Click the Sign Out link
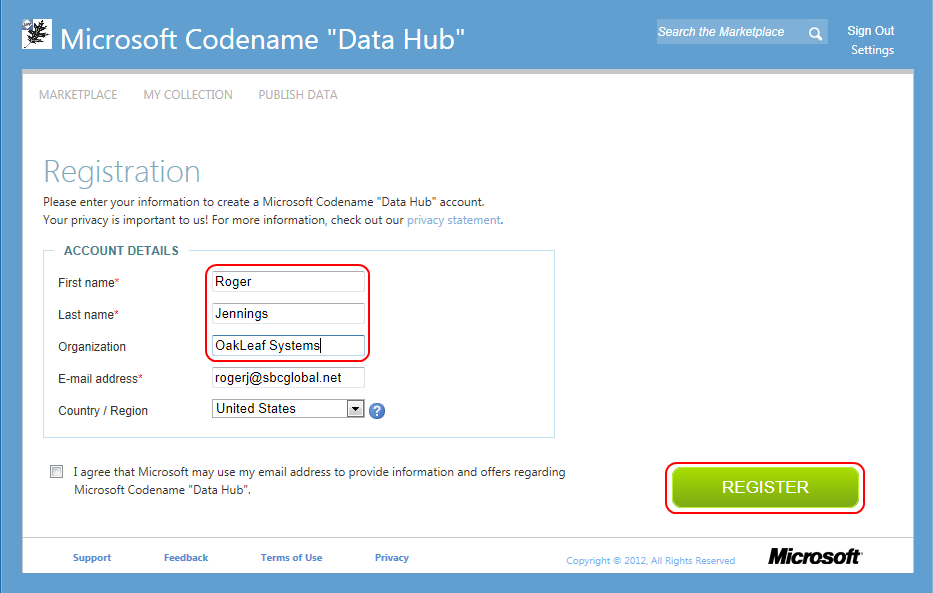Viewport: 933px width, 593px height. (871, 31)
